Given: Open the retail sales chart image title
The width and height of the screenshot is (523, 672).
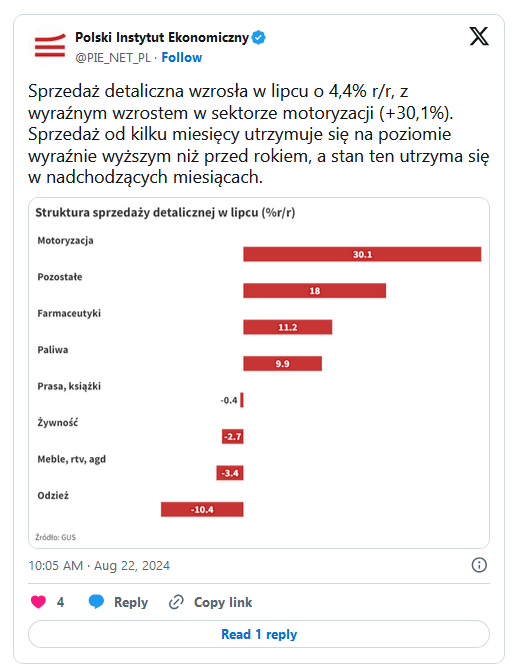Looking at the screenshot, I should point(165,213).
